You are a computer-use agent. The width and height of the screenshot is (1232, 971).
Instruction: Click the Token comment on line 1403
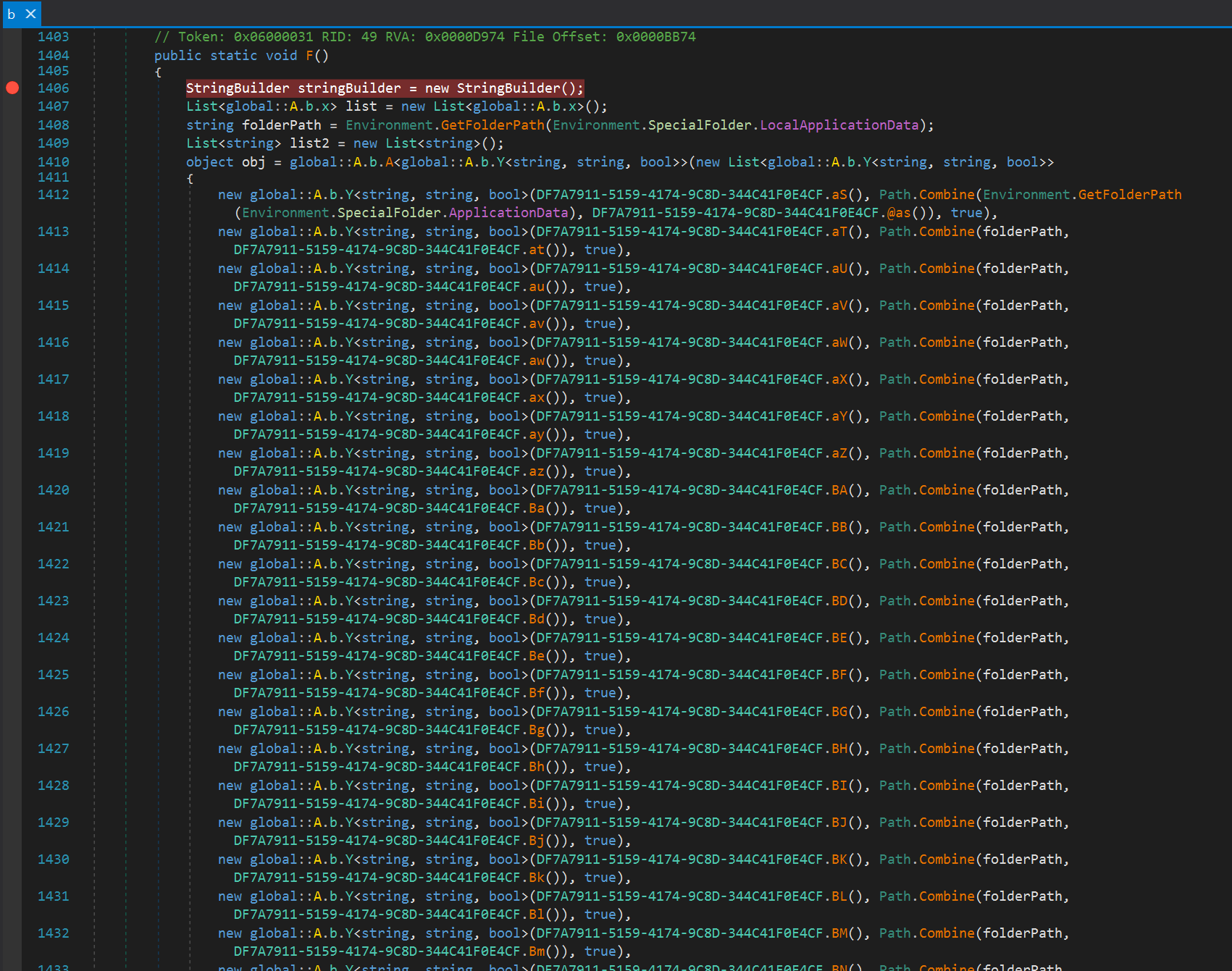[x=424, y=37]
